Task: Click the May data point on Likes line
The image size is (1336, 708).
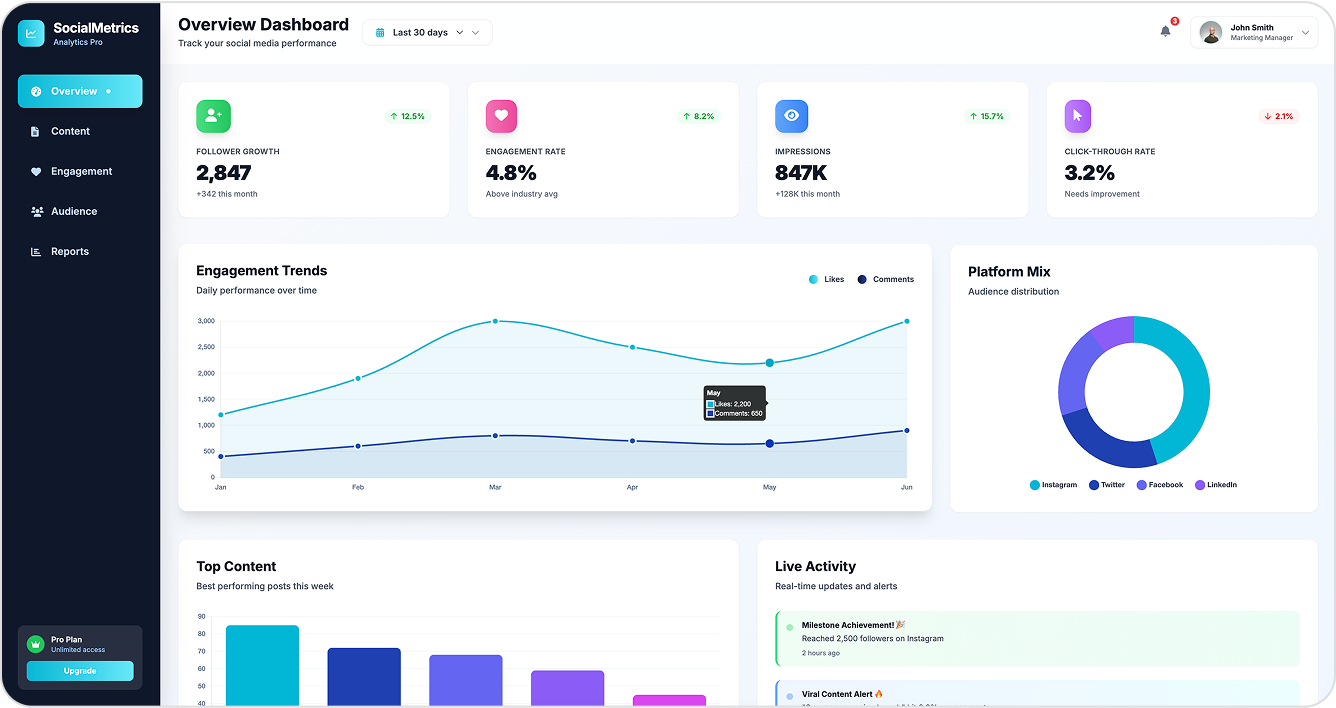Action: 769,363
